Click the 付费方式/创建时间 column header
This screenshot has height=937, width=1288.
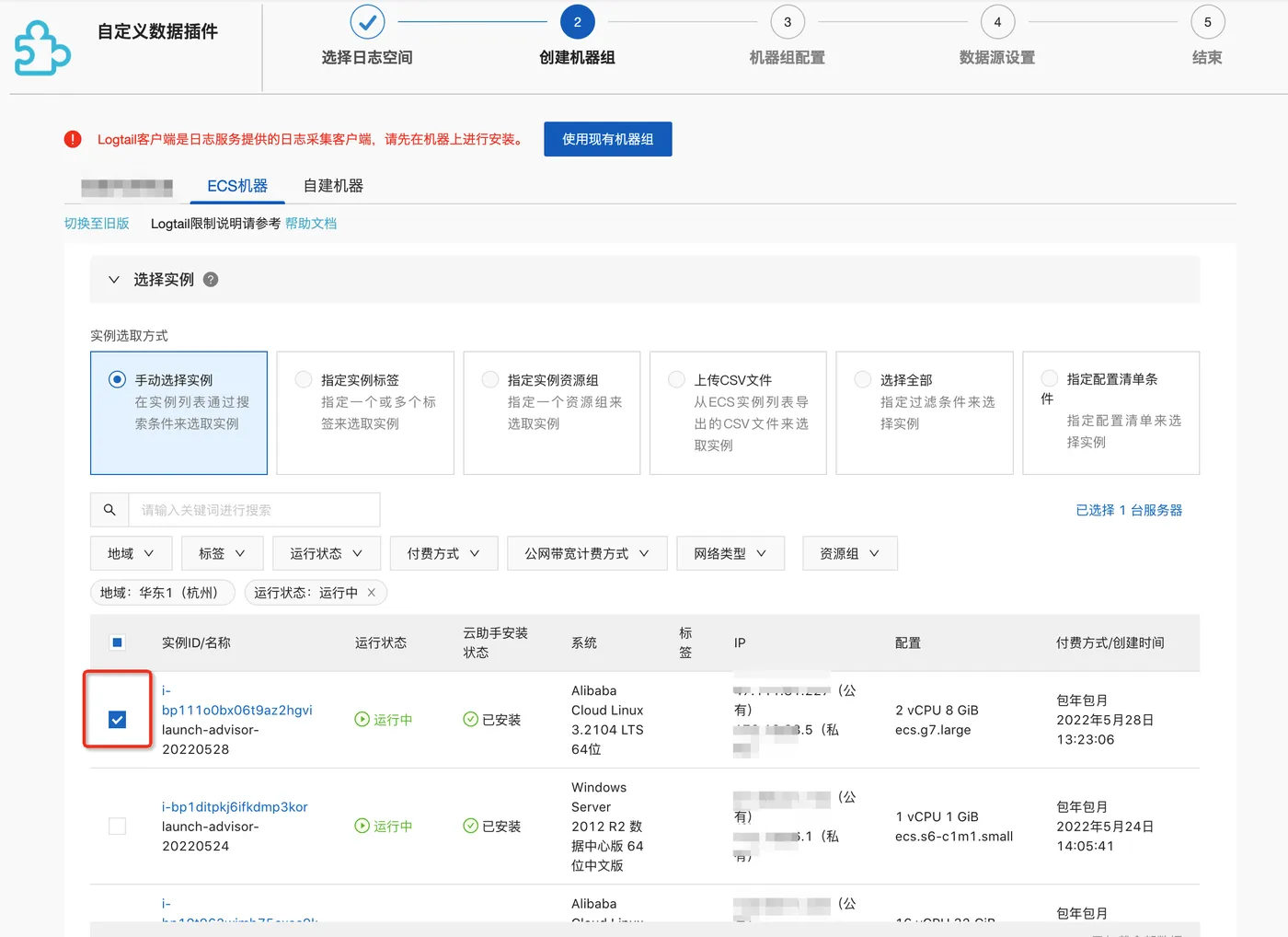1110,642
